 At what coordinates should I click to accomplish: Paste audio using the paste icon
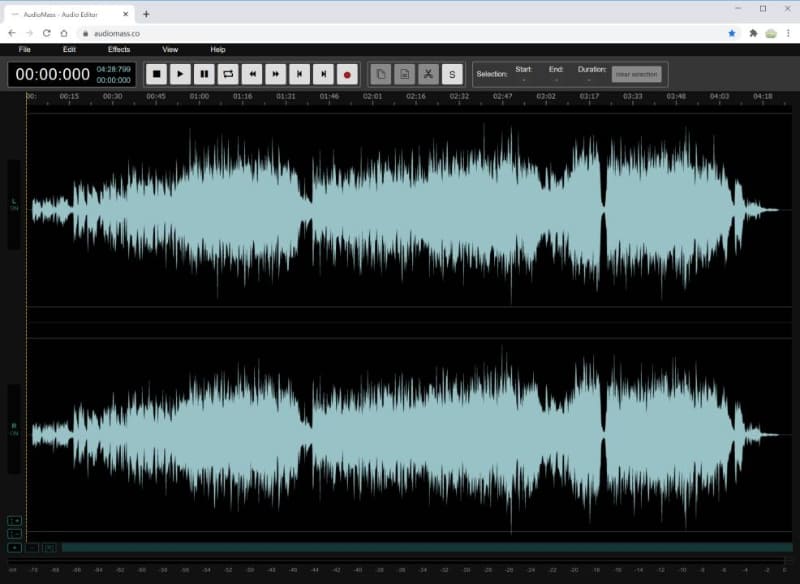405,74
